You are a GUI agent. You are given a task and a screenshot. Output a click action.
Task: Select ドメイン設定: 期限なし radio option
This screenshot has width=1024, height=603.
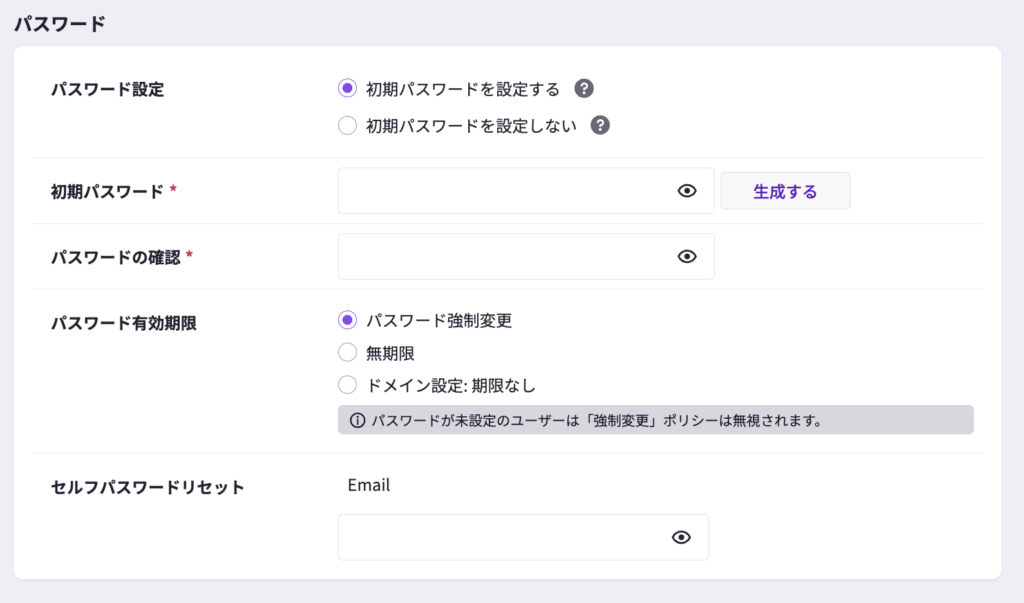[347, 384]
